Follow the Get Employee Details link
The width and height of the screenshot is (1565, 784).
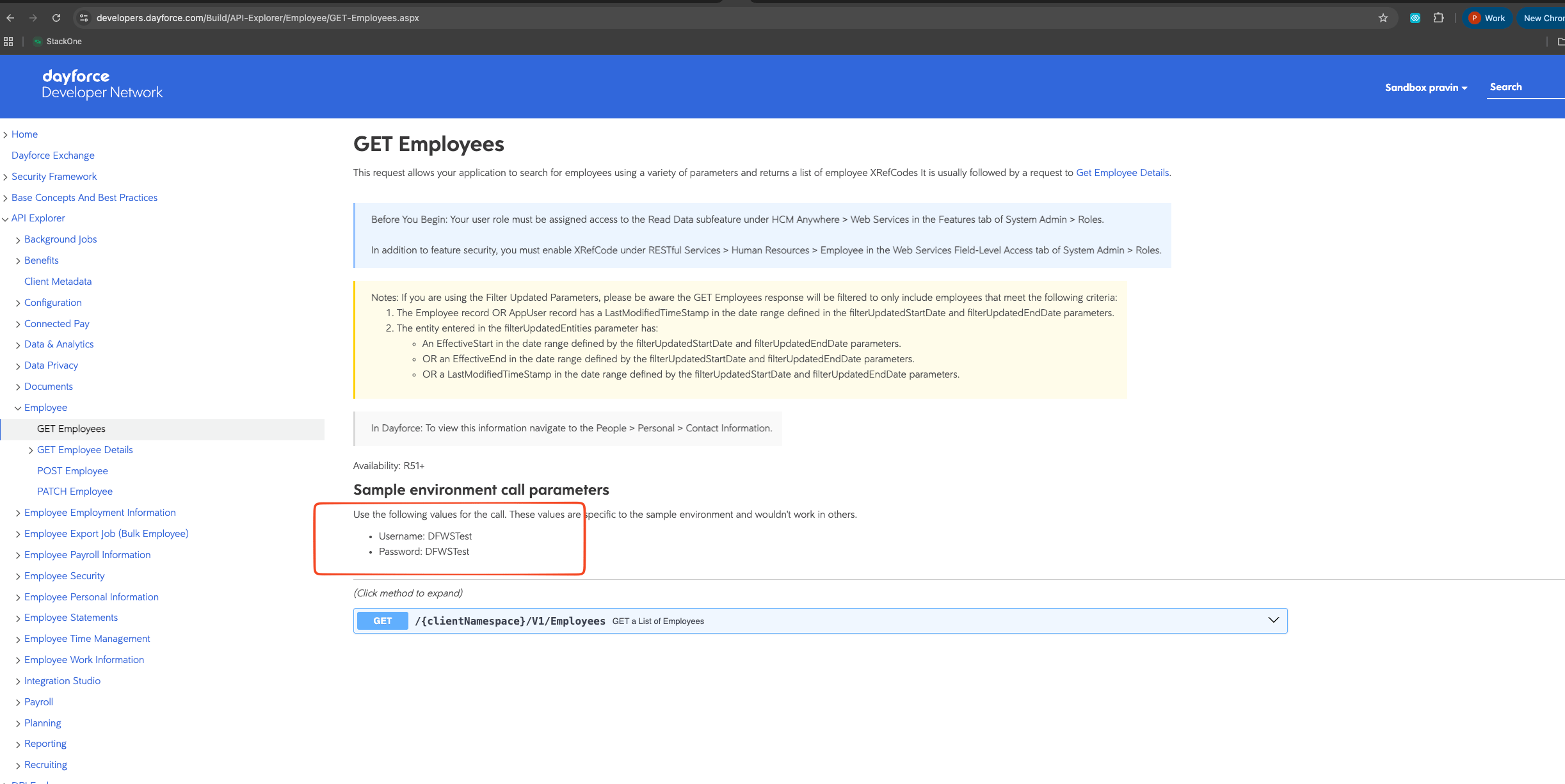[x=1122, y=173]
